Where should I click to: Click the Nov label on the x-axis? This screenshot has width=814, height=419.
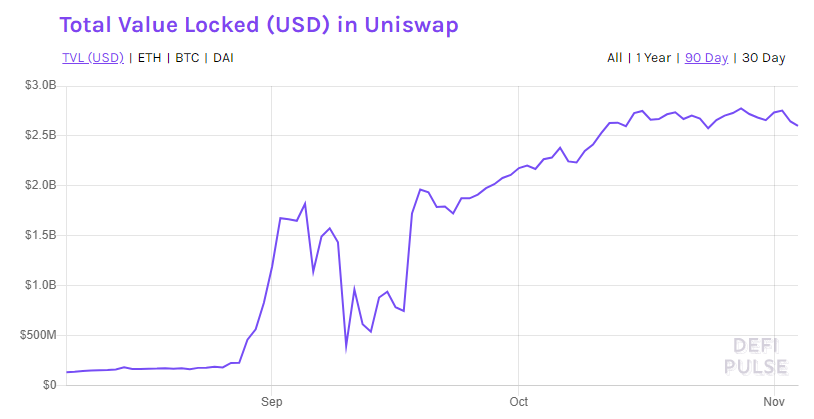tap(774, 402)
